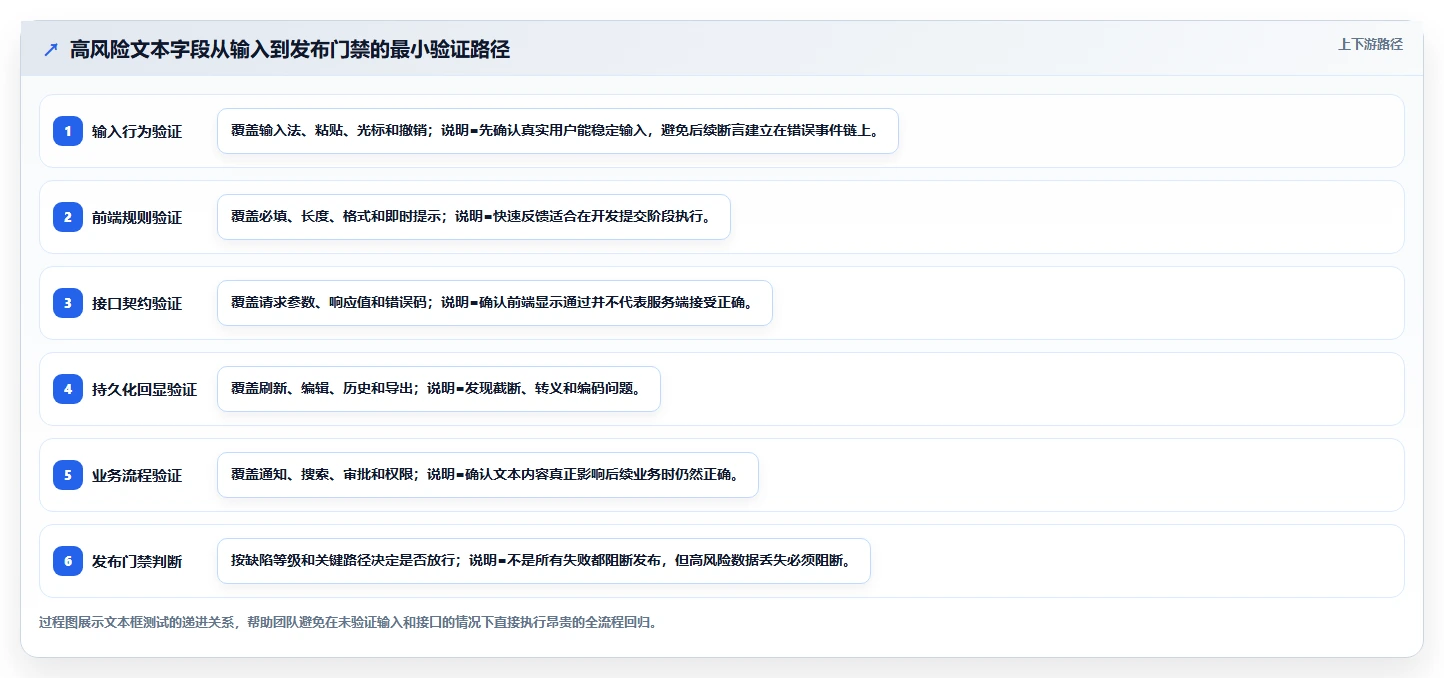Image resolution: width=1444 pixels, height=678 pixels.
Task: Select the step 4 number badge
Action: coord(68,388)
